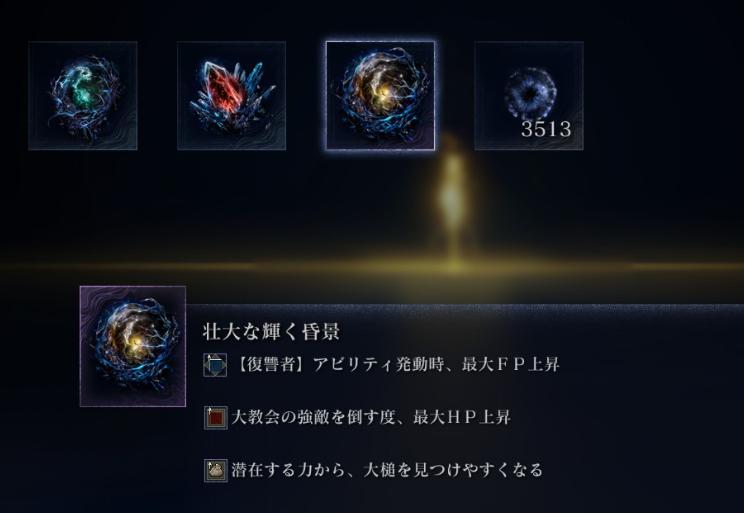Select the green swirling relic slot
Image resolution: width=744 pixels, height=513 pixels.
click(83, 96)
